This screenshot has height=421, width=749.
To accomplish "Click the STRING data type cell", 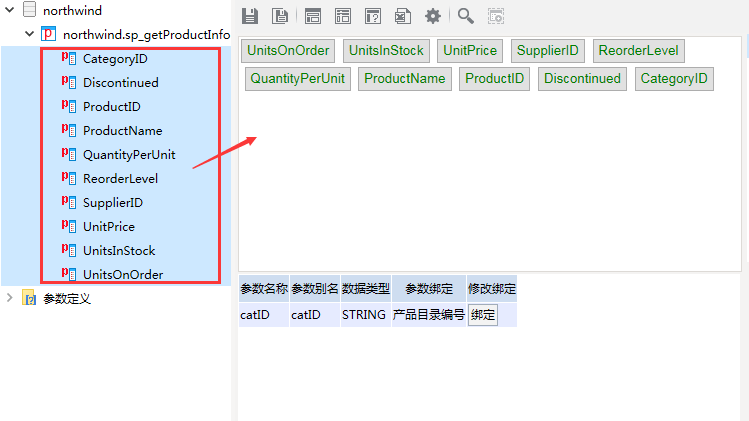I will coord(365,315).
